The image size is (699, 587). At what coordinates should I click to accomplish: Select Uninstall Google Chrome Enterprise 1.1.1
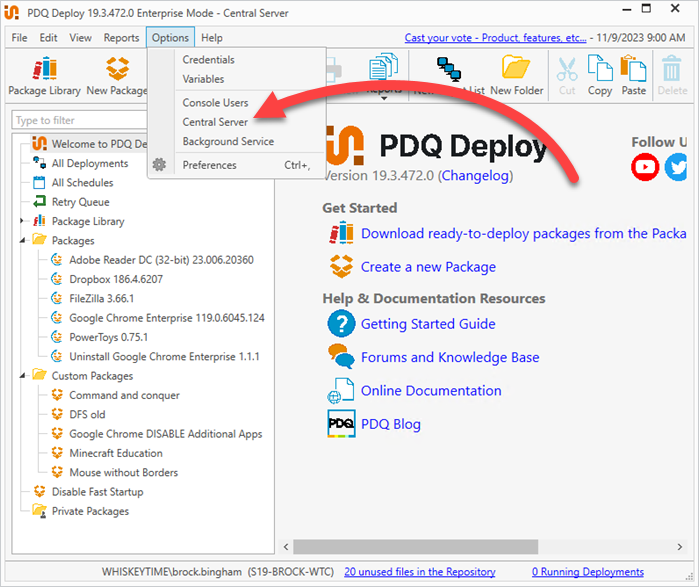(x=164, y=357)
